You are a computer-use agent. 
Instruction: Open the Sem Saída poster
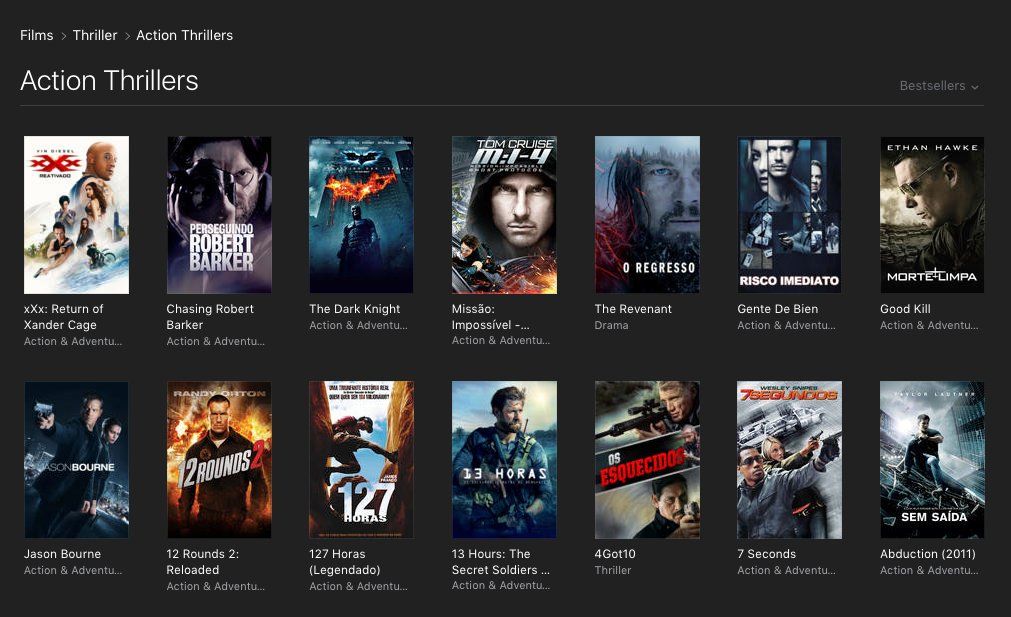pyautogui.click(x=932, y=460)
